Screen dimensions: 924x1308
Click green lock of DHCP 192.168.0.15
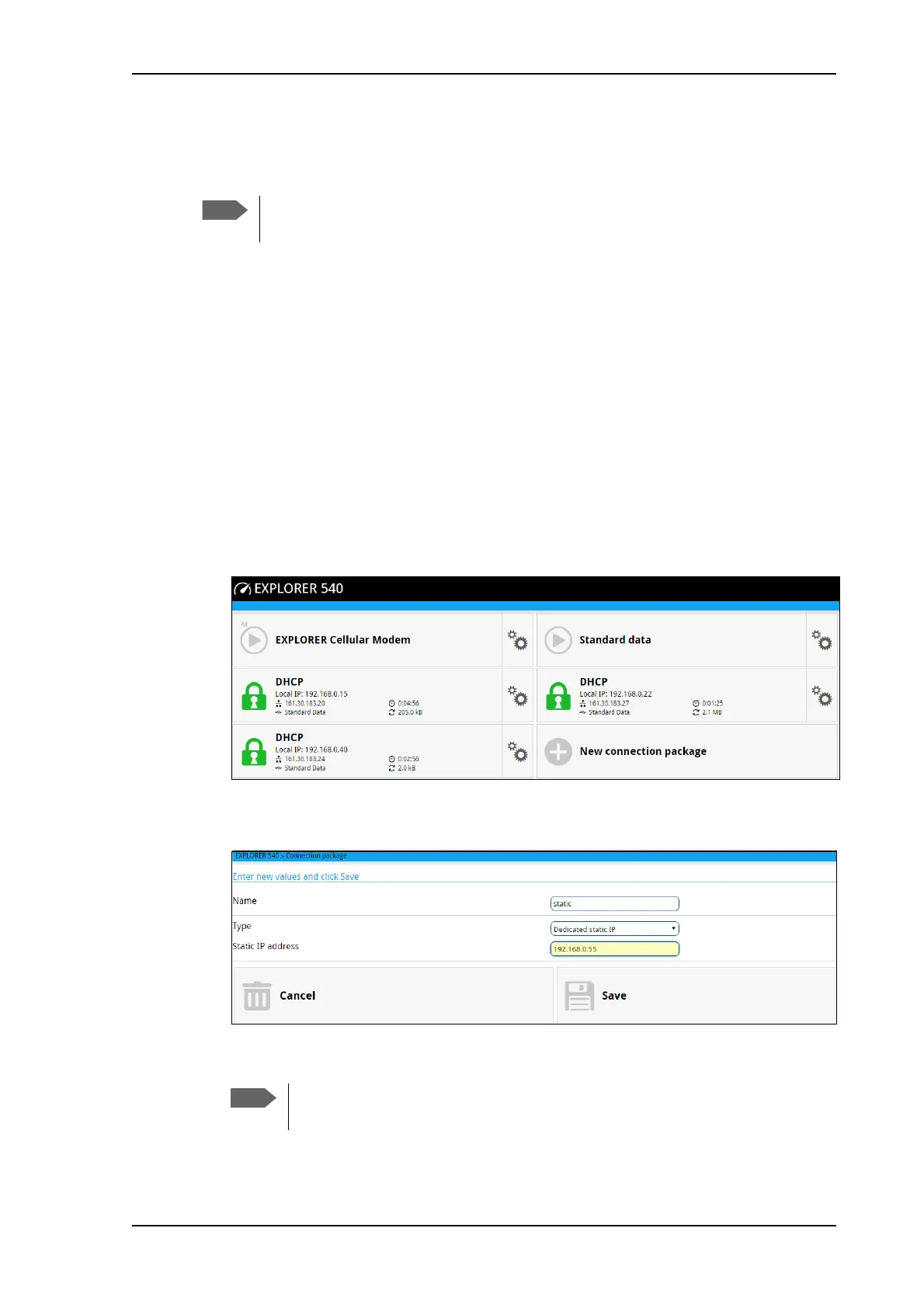pyautogui.click(x=254, y=696)
